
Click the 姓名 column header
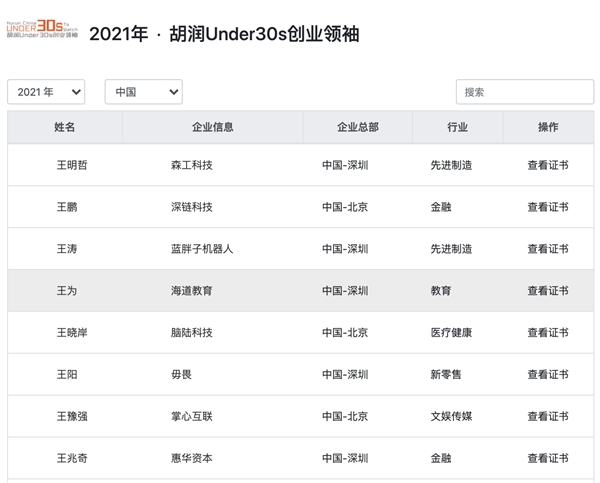65,127
